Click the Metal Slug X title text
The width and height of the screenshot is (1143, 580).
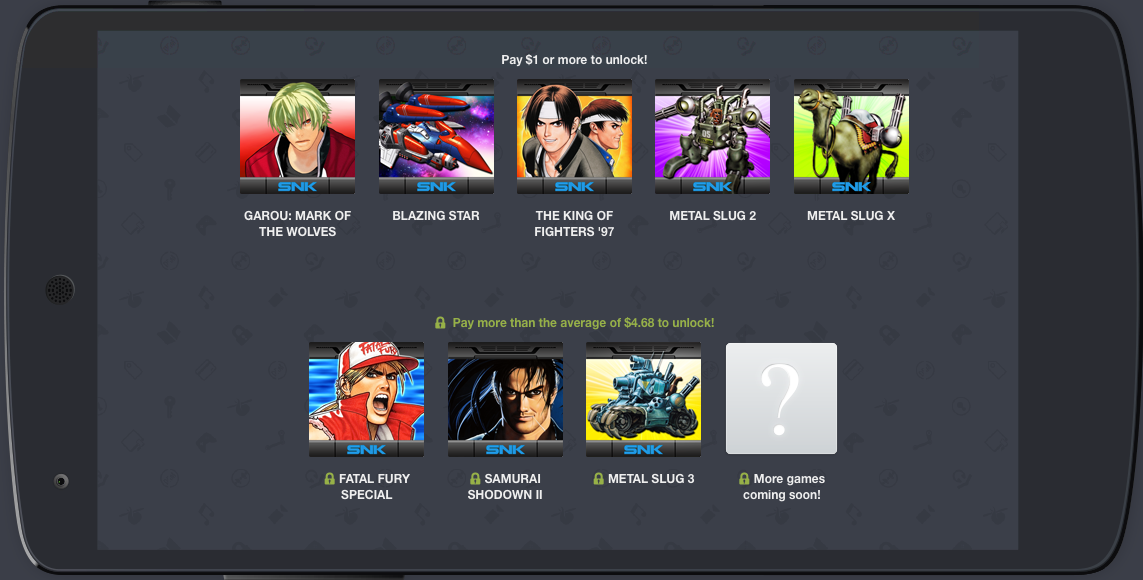coord(851,216)
